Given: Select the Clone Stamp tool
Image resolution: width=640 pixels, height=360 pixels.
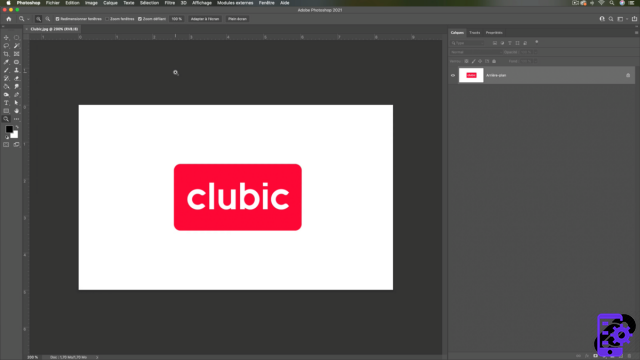Looking at the screenshot, I should (17, 70).
